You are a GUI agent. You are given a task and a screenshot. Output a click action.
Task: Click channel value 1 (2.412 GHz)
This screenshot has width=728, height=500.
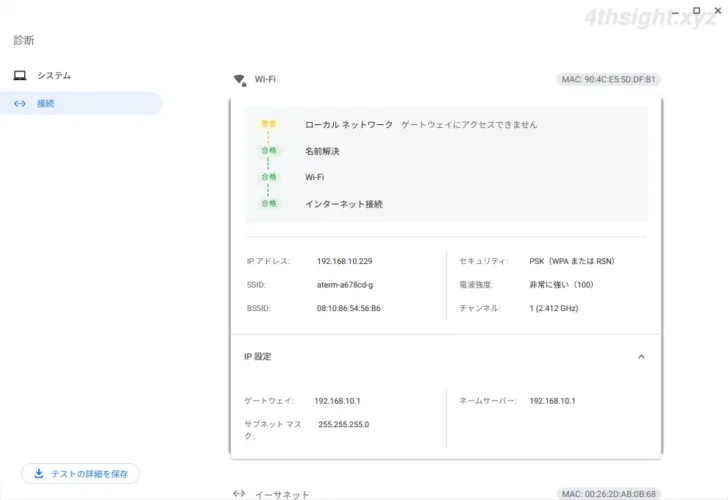tap(553, 308)
